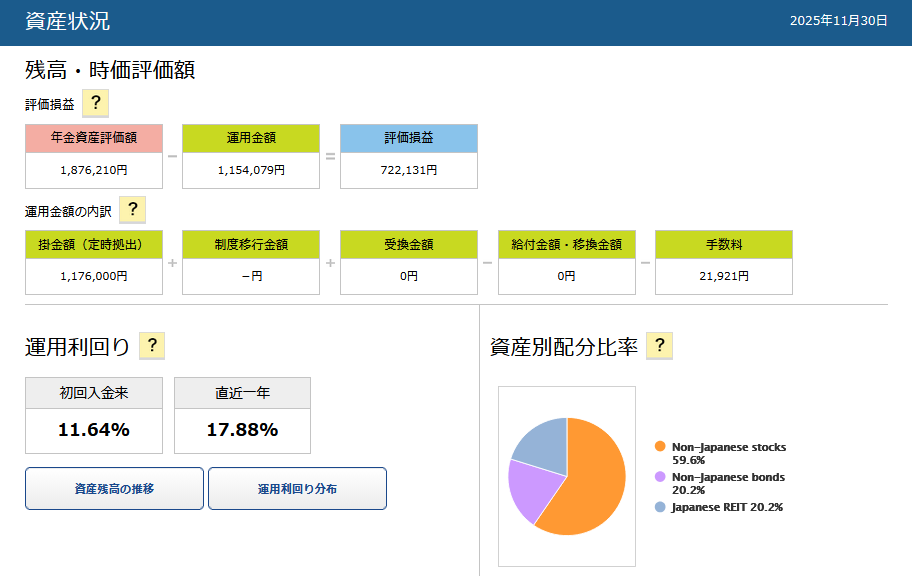Click the orange legend dot for Non-Japanese stocks
This screenshot has width=912, height=576.
coord(660,447)
